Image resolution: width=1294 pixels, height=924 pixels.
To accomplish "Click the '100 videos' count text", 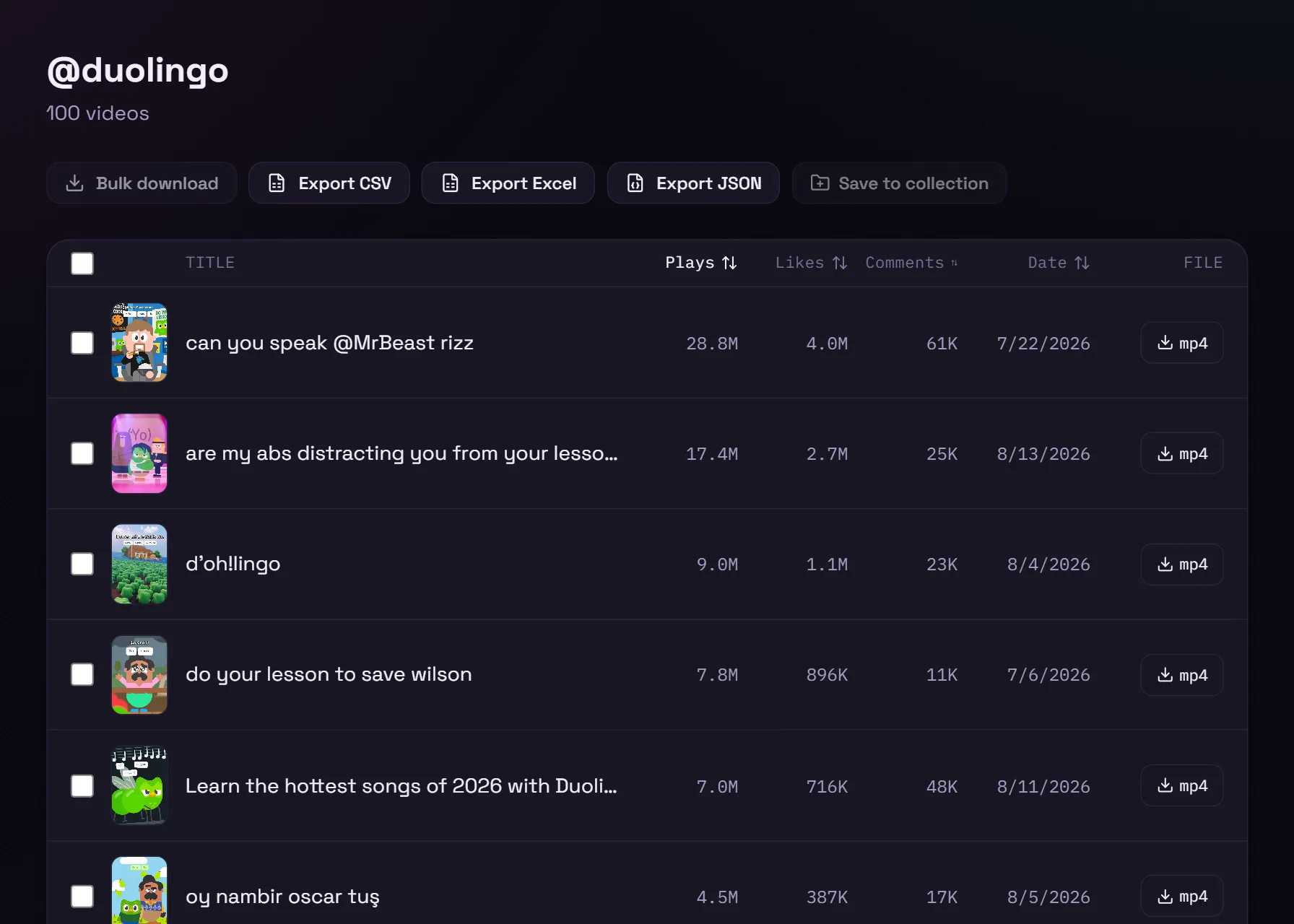I will click(97, 113).
